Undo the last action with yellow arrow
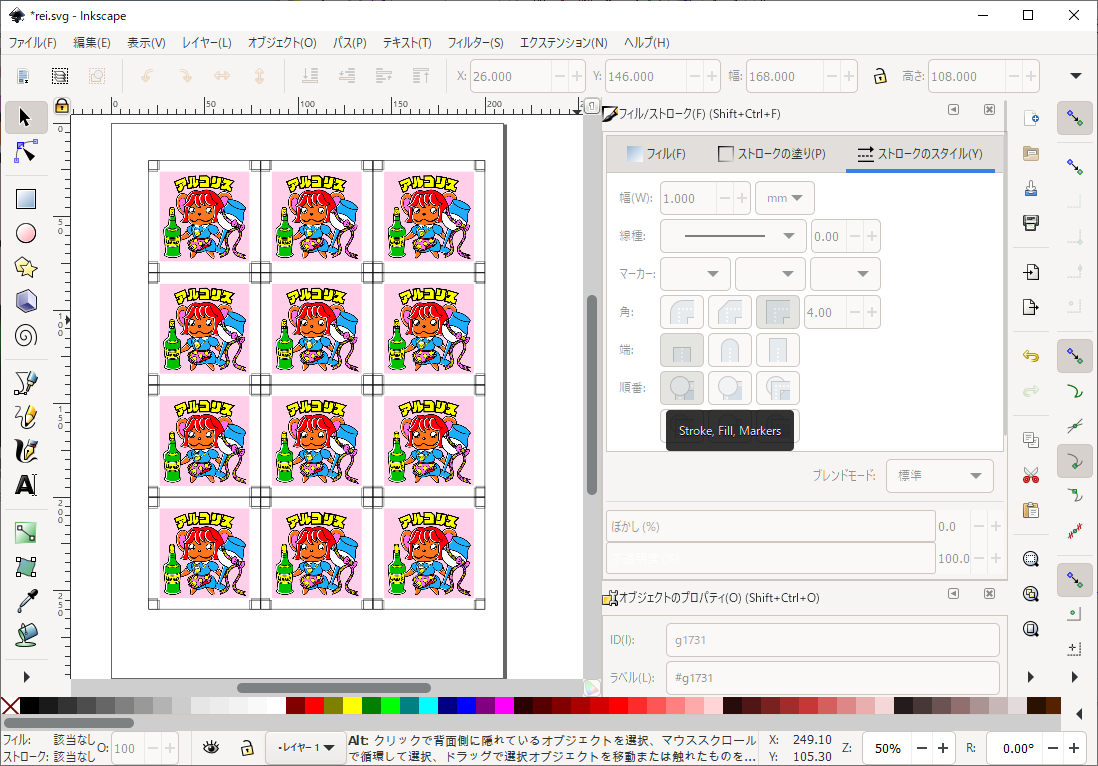 [1031, 356]
